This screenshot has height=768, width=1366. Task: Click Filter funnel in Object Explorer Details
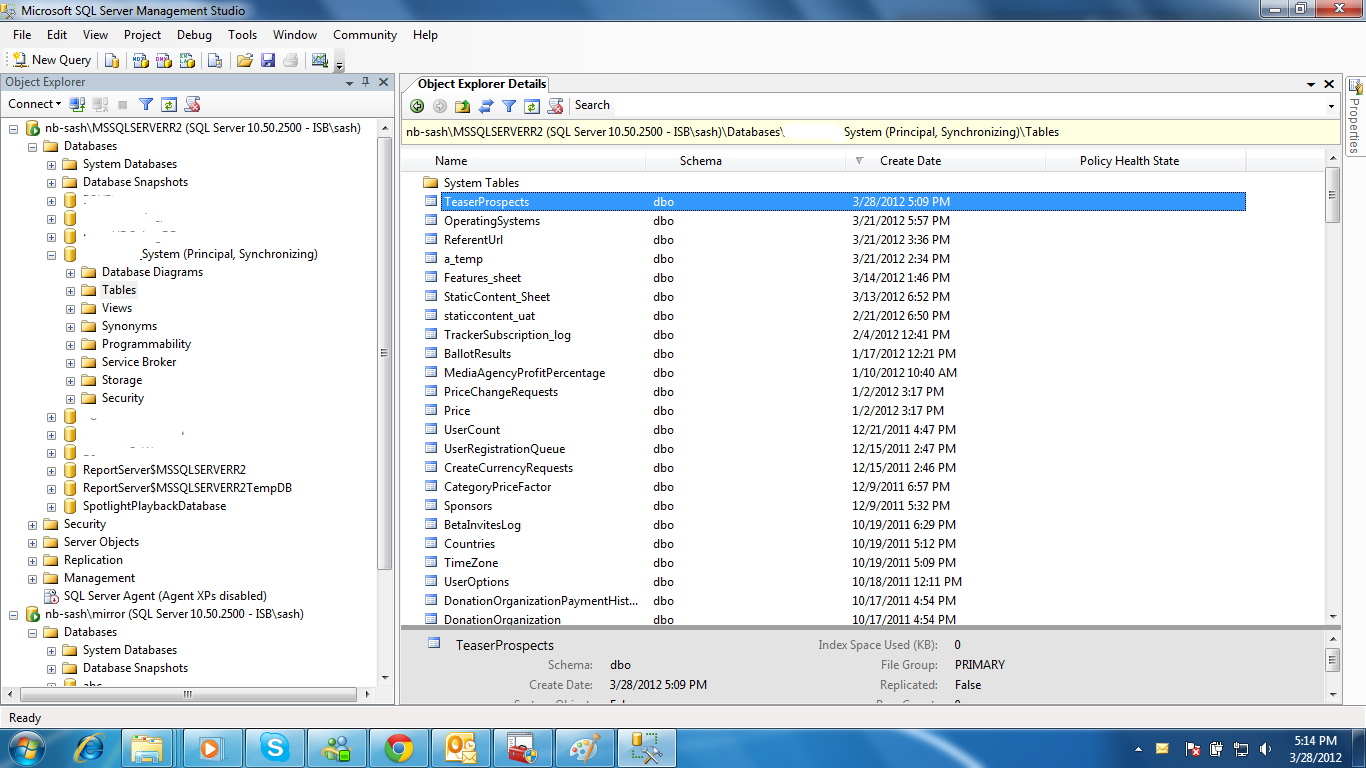click(x=509, y=106)
